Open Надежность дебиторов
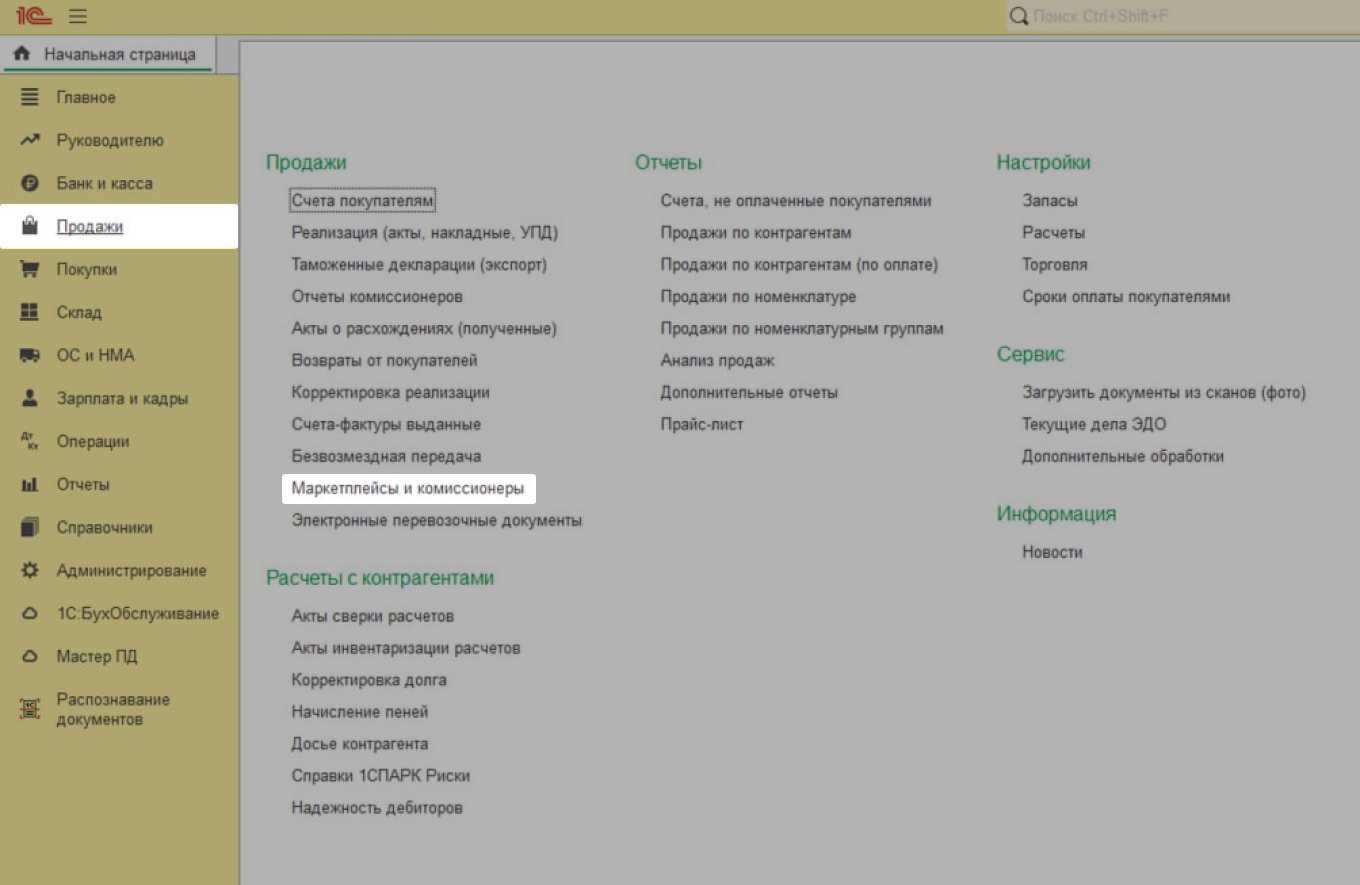Image resolution: width=1360 pixels, height=885 pixels. click(377, 808)
